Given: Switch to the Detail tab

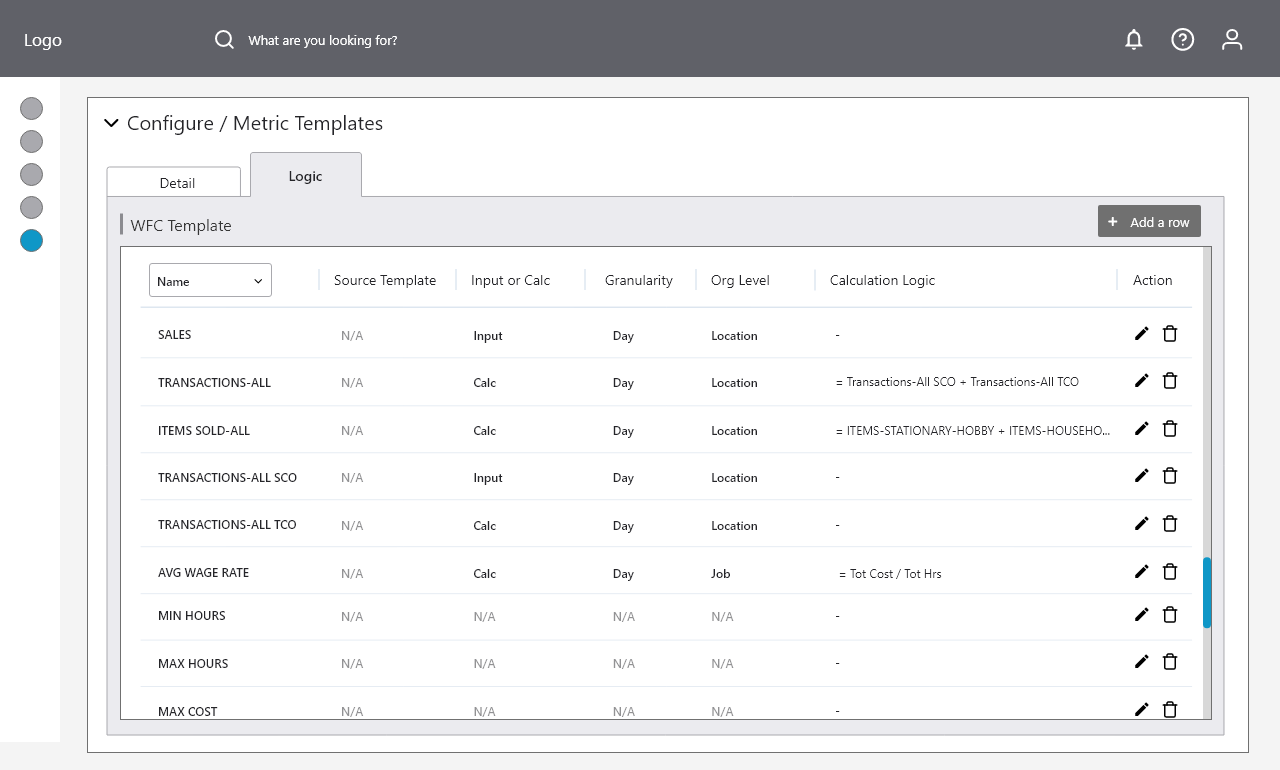Looking at the screenshot, I should point(174,182).
